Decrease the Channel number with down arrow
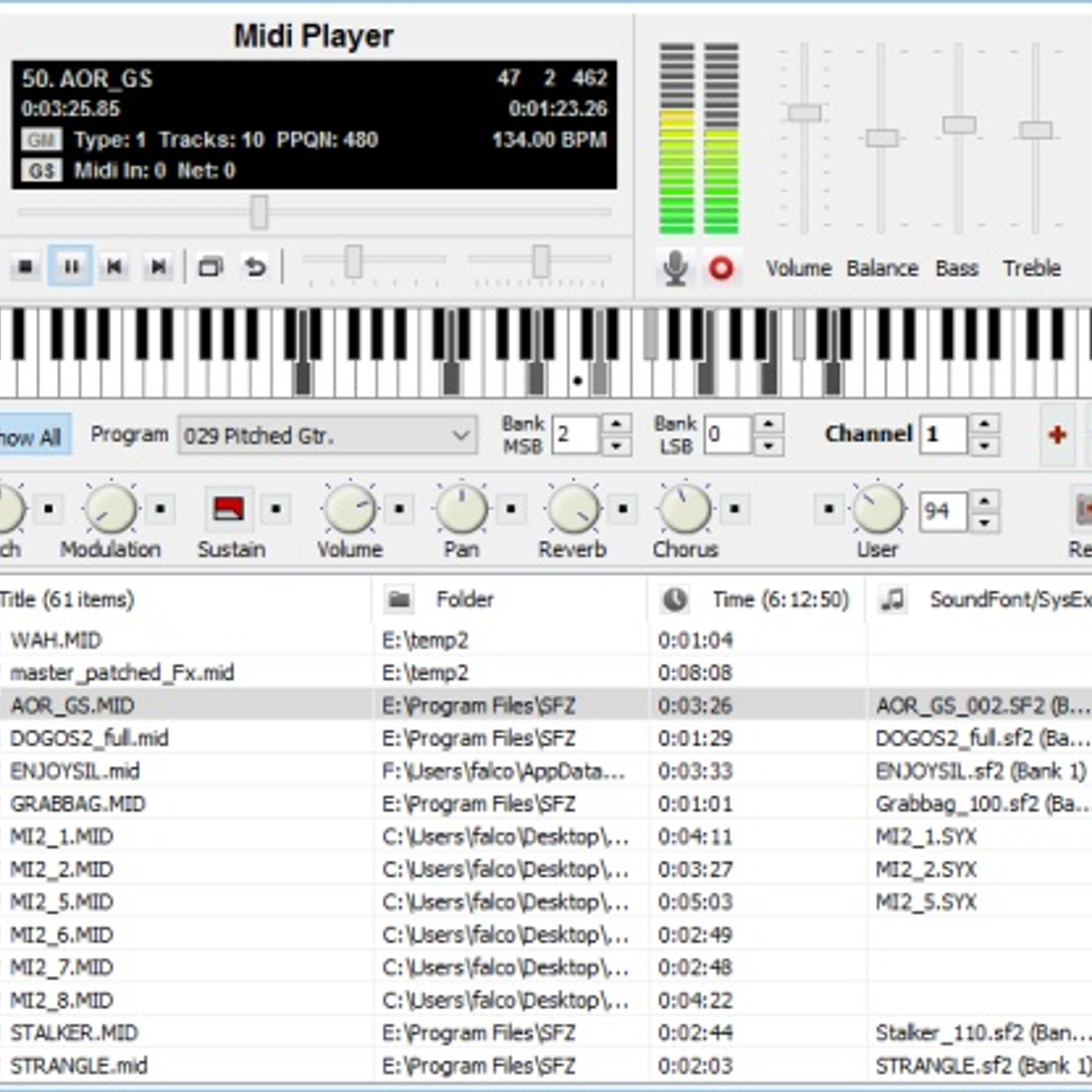1092x1092 pixels. click(x=984, y=446)
